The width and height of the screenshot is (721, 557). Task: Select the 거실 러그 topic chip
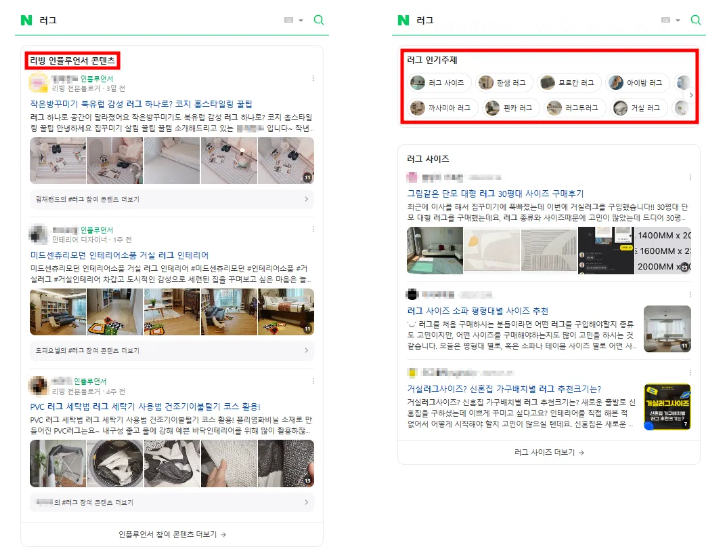pos(639,108)
